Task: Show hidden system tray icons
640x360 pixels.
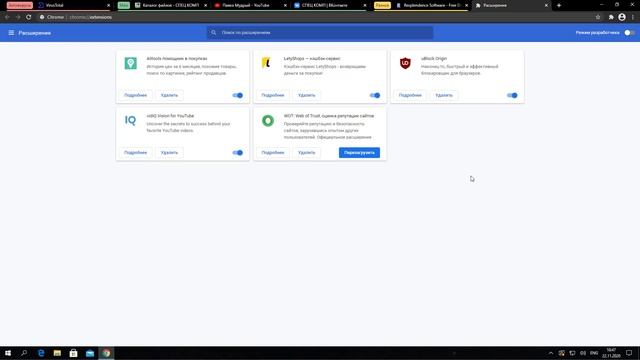Action: tap(551, 353)
